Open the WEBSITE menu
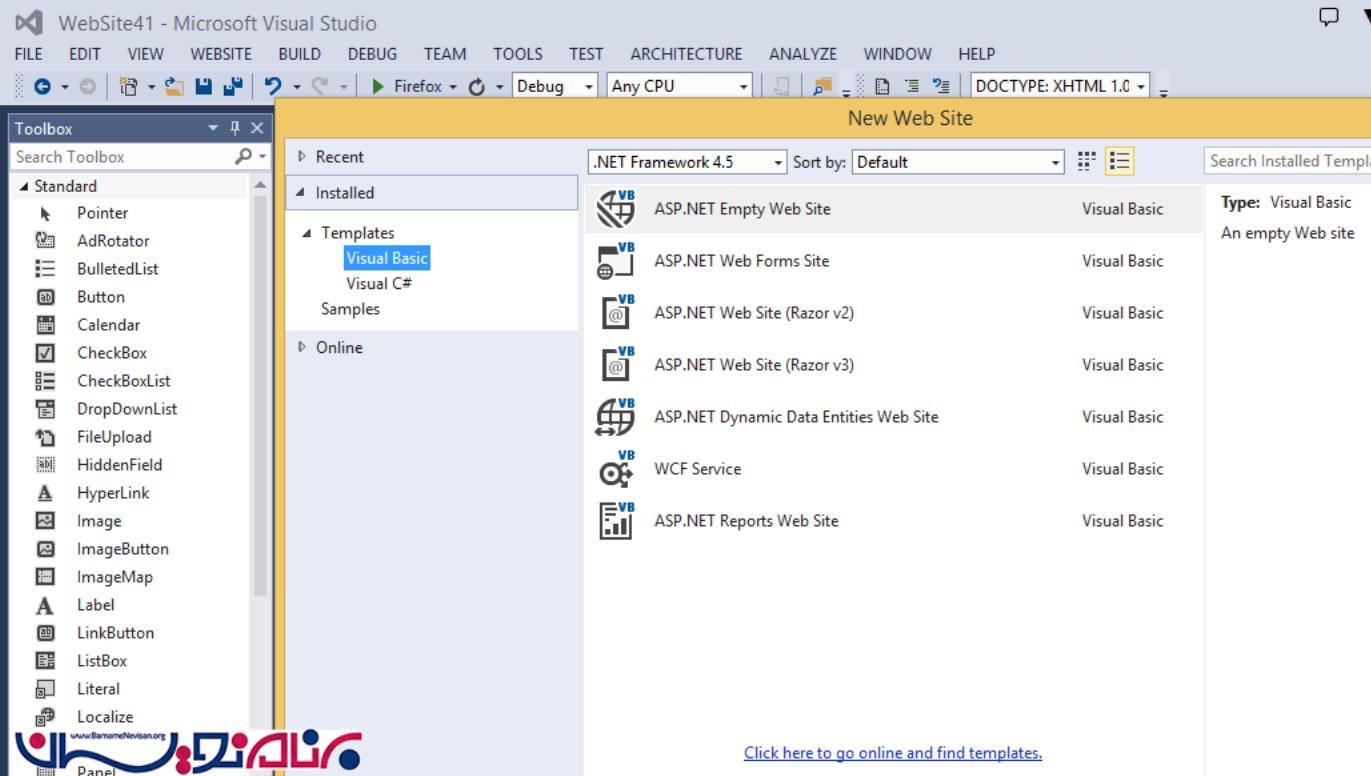This screenshot has height=776, width=1371. 221,54
